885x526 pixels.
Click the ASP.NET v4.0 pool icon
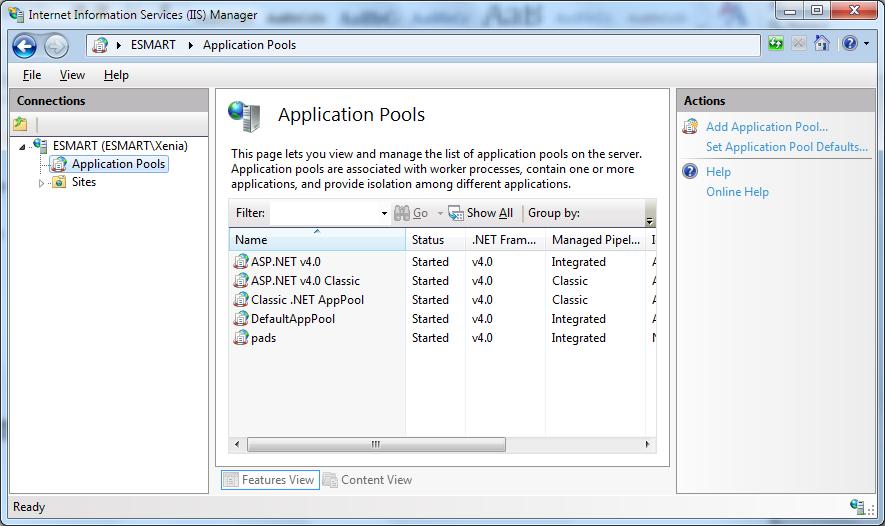[x=241, y=261]
